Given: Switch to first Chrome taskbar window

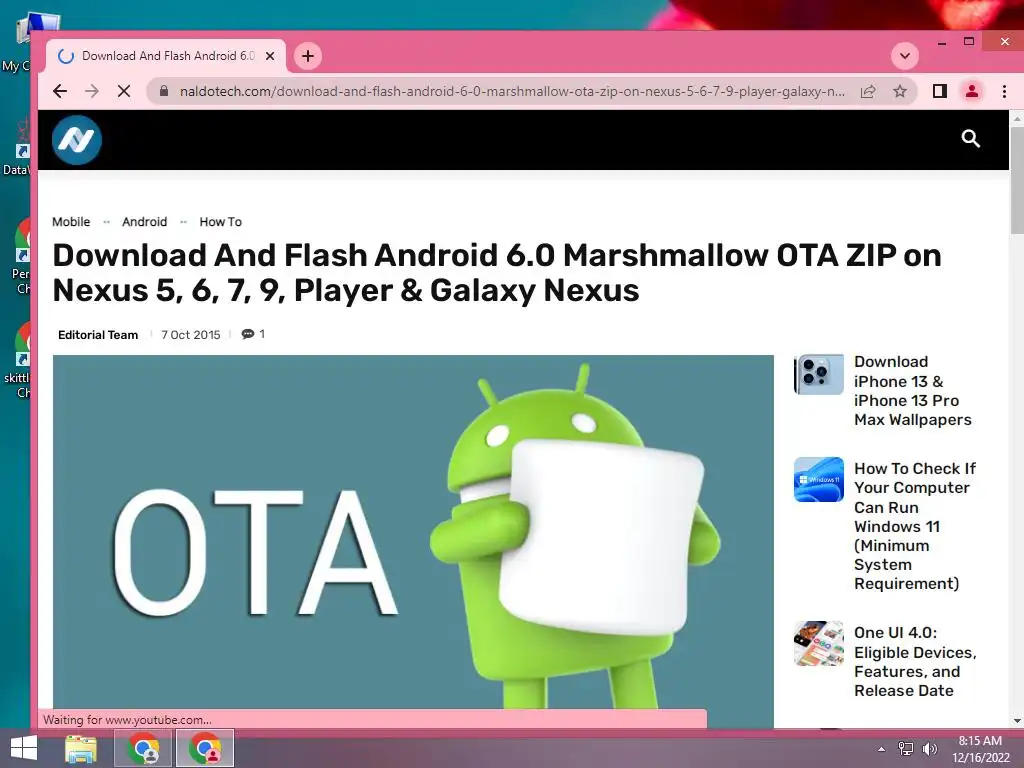Looking at the screenshot, I should click(143, 748).
